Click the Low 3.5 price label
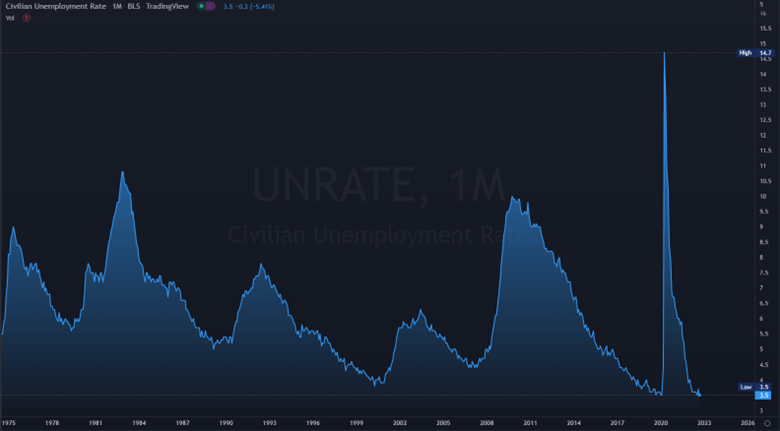Image resolution: width=780 pixels, height=431 pixels. (x=755, y=387)
